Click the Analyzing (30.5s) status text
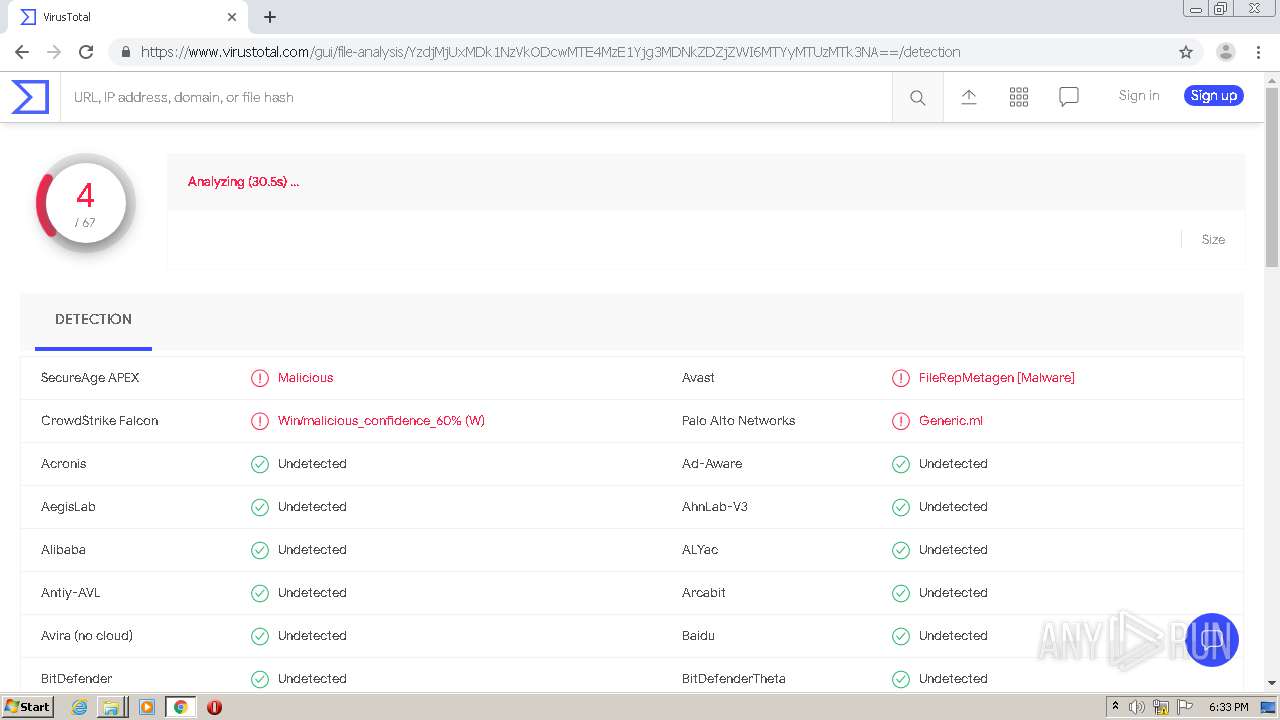 (x=243, y=182)
